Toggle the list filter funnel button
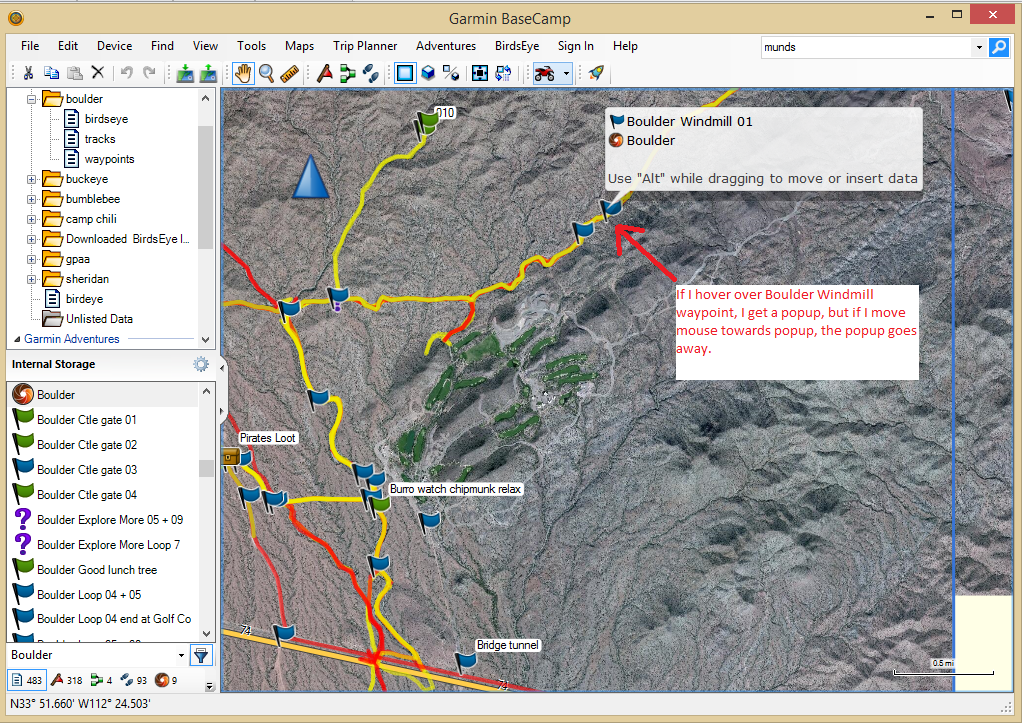Viewport: 1022px width, 723px height. click(x=201, y=655)
